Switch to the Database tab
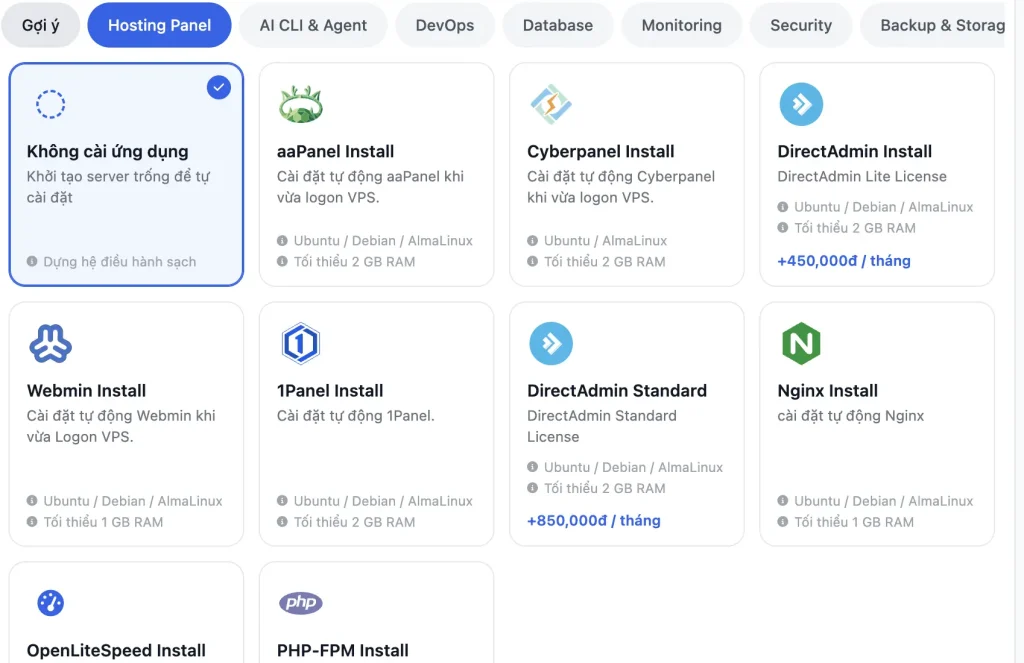The height and width of the screenshot is (663, 1024). pyautogui.click(x=558, y=25)
